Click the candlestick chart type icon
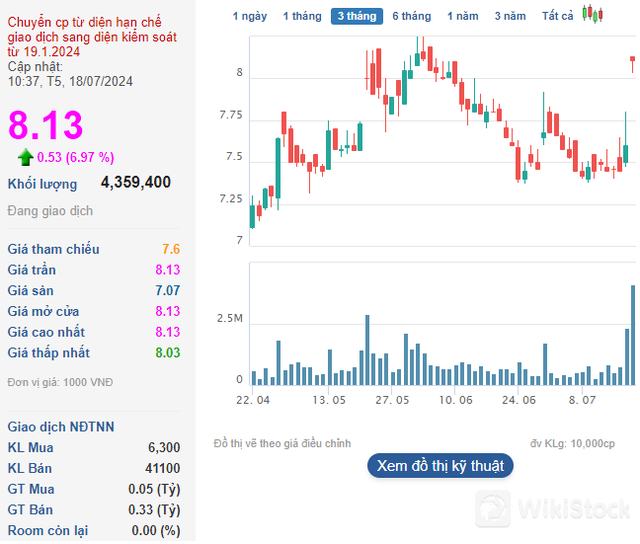Image resolution: width=640 pixels, height=544 pixels. point(593,15)
